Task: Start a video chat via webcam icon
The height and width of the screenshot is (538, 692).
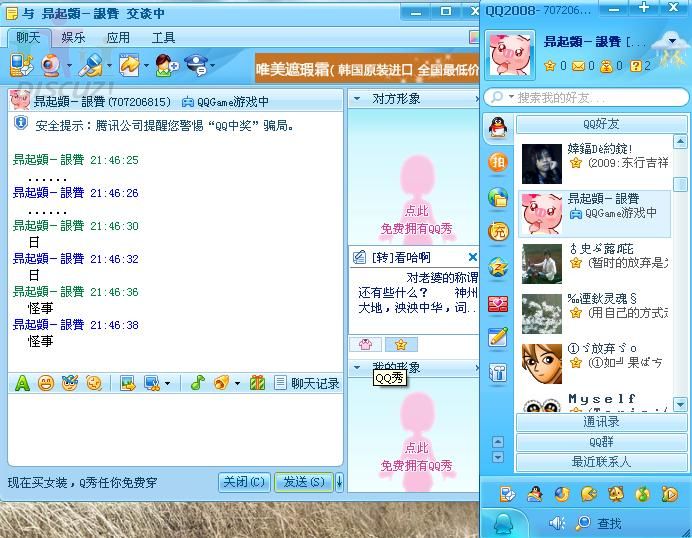Action: [51, 66]
